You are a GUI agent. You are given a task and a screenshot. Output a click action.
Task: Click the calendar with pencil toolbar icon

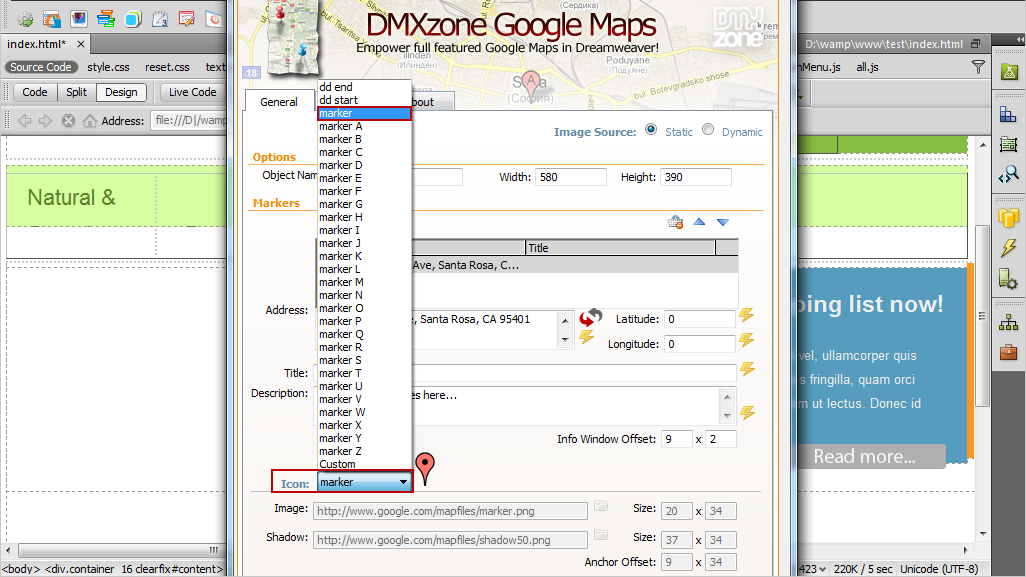tap(160, 19)
